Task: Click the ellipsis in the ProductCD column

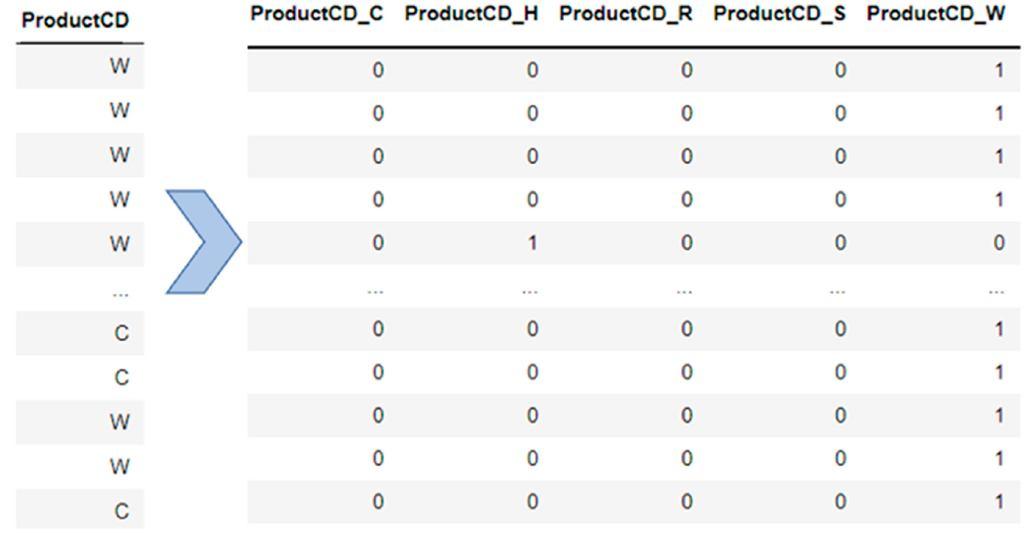Action: pyautogui.click(x=120, y=292)
